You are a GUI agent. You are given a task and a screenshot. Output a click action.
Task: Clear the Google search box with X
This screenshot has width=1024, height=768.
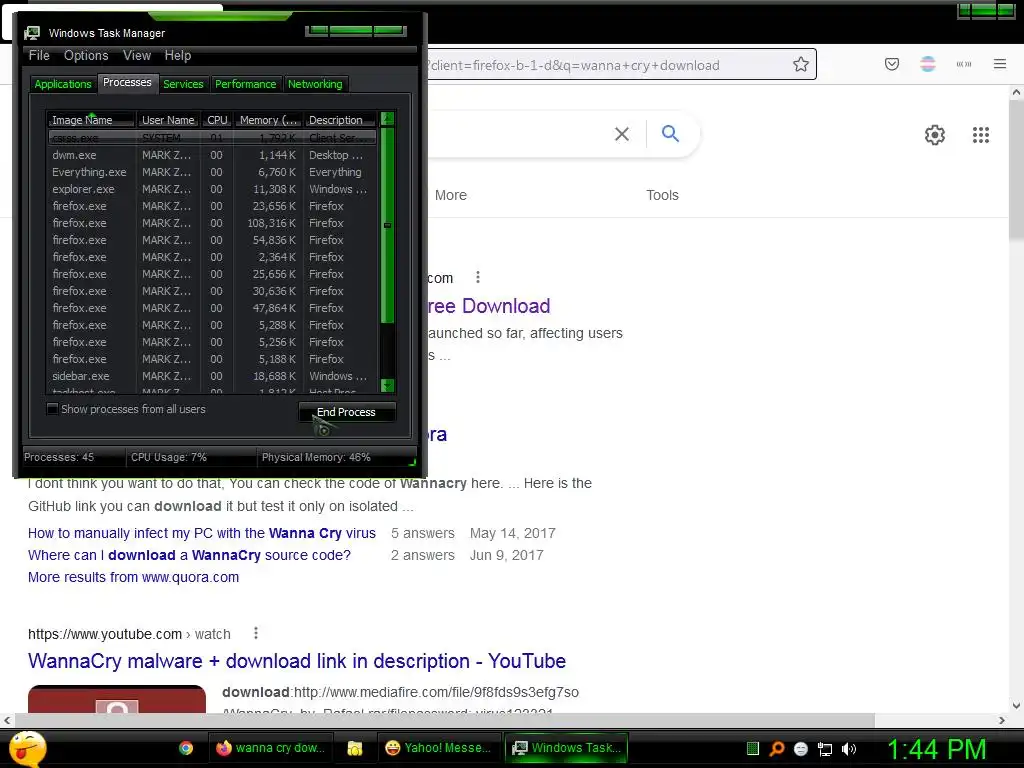tap(622, 134)
